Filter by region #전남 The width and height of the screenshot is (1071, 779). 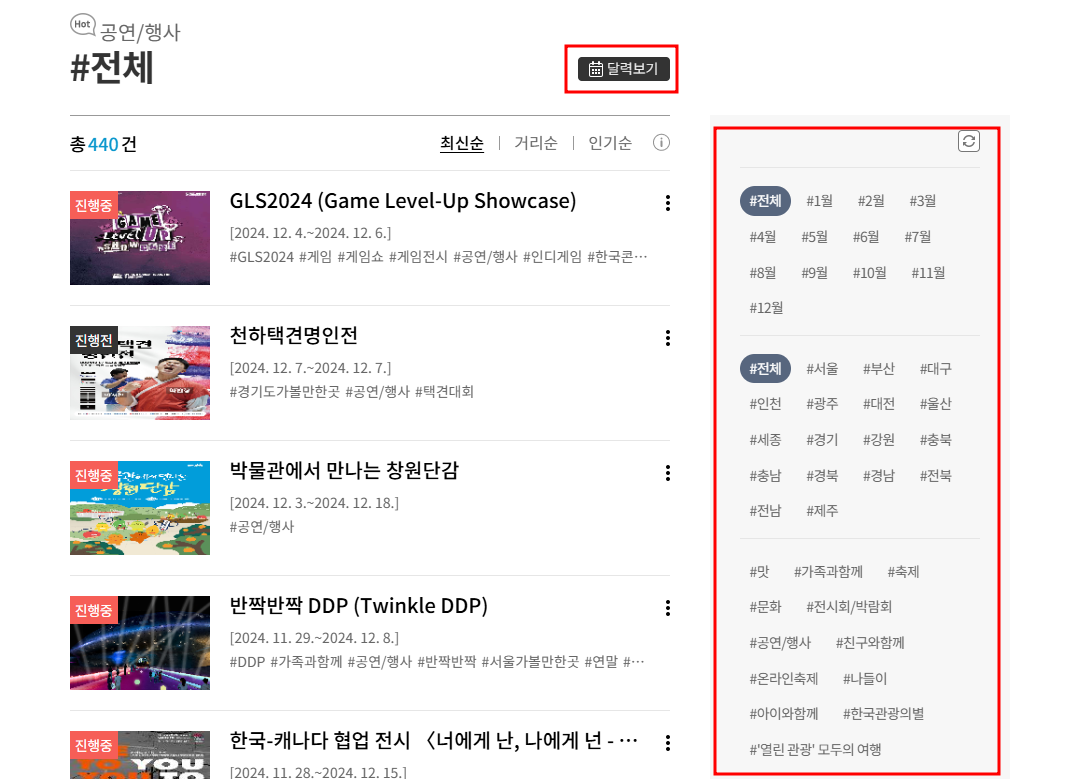[766, 510]
